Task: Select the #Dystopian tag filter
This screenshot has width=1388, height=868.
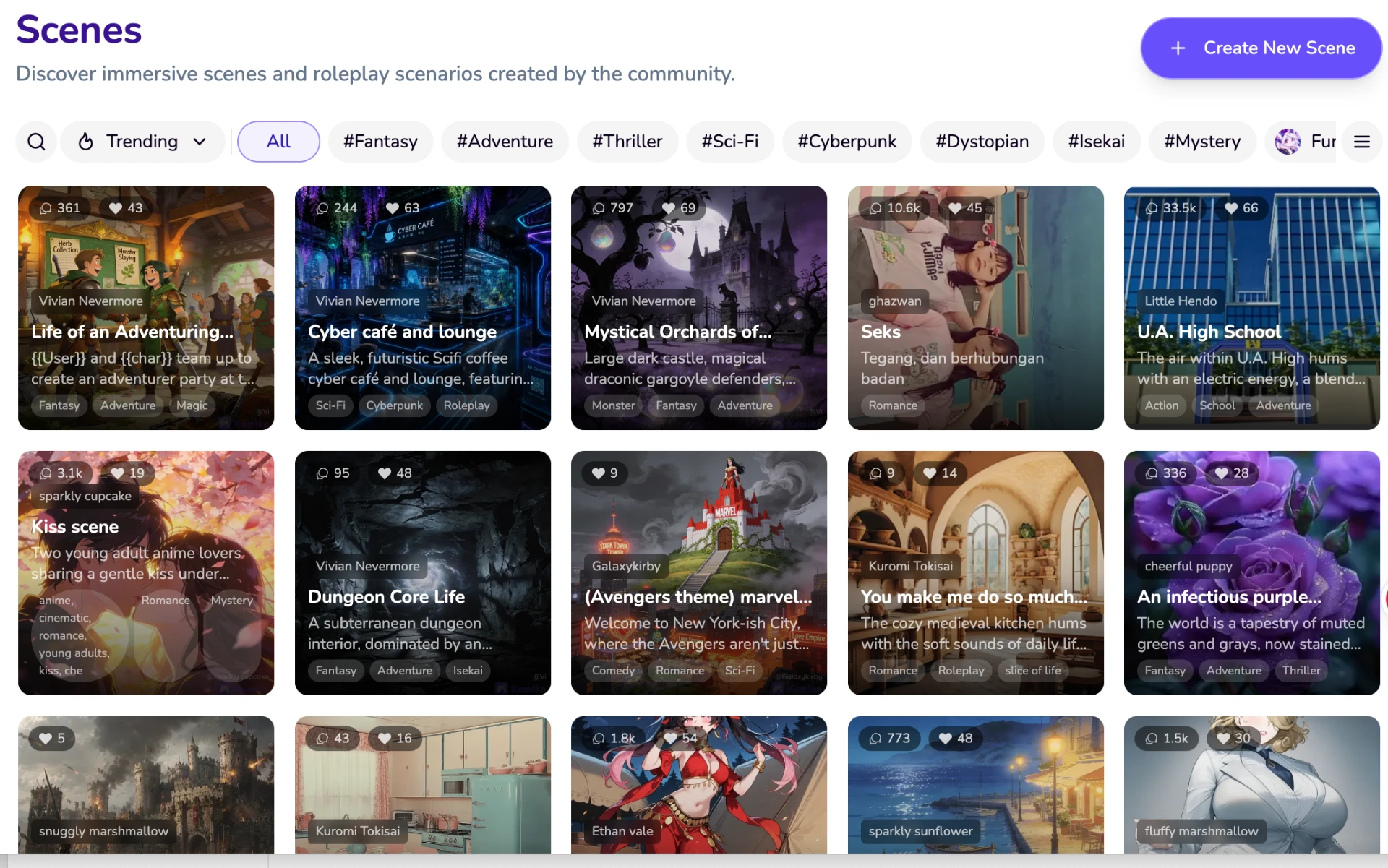Action: 982,142
